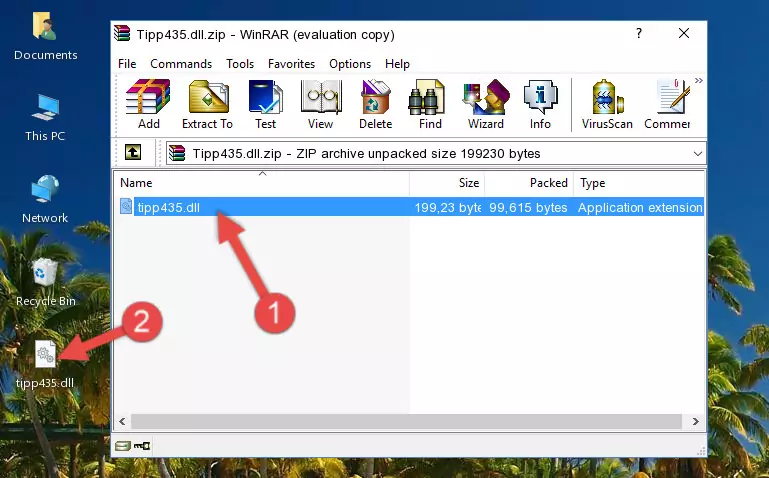Open the Options menu
The height and width of the screenshot is (478, 769).
[350, 64]
